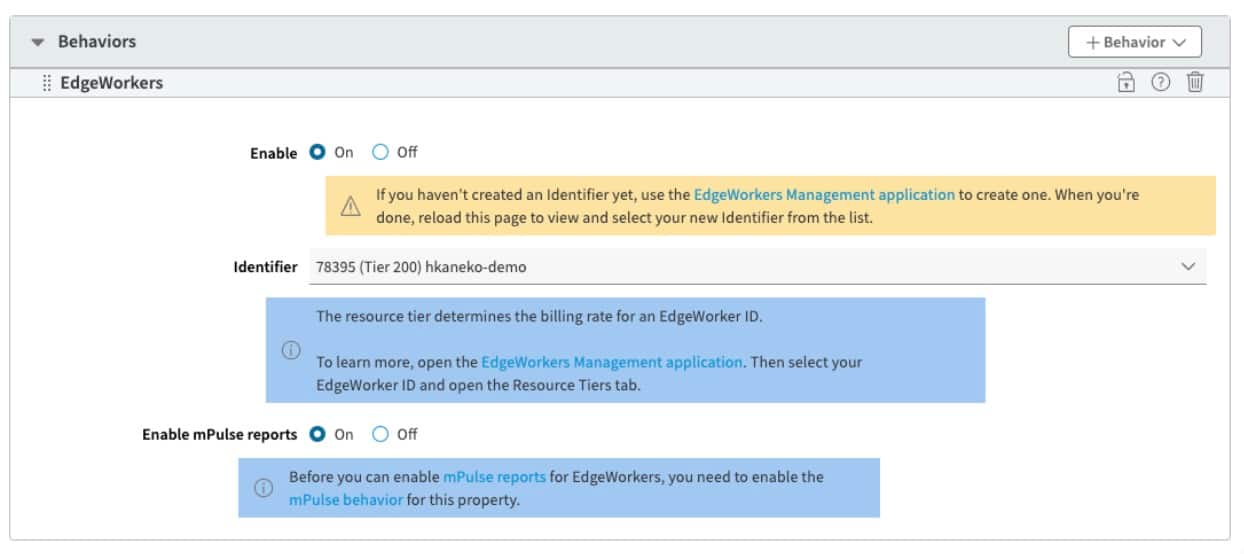Click the lock icon on EdgeWorkers behavior
1244x554 pixels.
tap(1126, 83)
